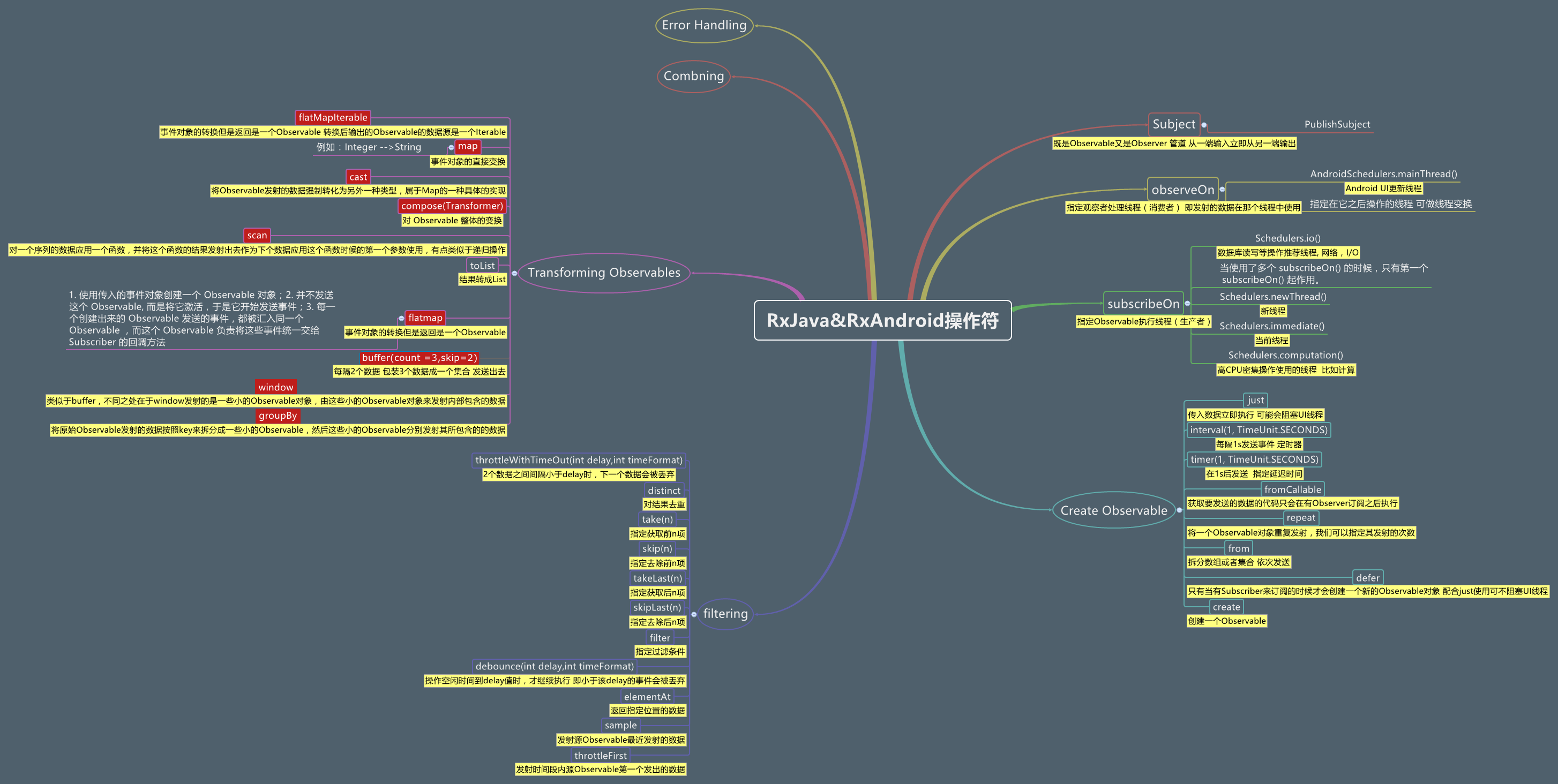Collapse the observeOn branch toggle dot
This screenshot has width=1558, height=784.
1222,190
